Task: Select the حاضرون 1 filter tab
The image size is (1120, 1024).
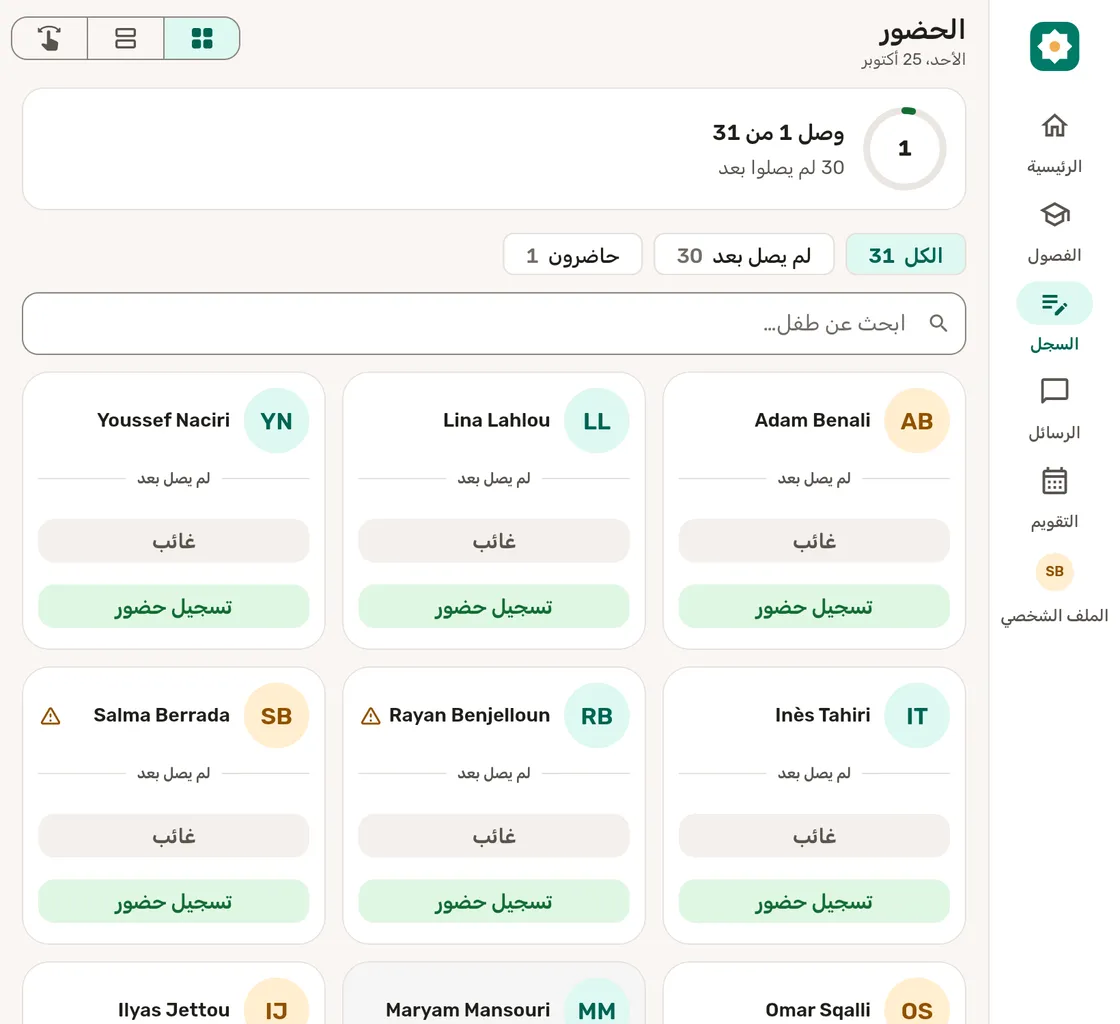Action: point(573,255)
